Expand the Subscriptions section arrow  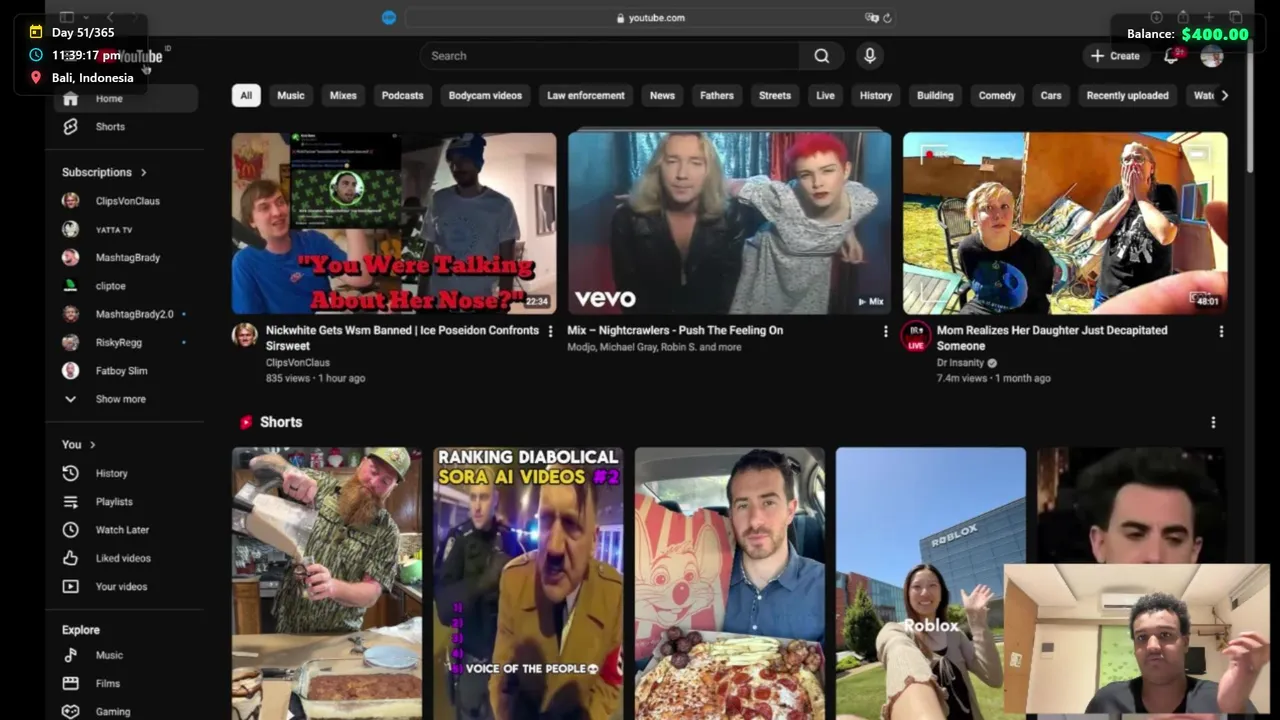(143, 172)
